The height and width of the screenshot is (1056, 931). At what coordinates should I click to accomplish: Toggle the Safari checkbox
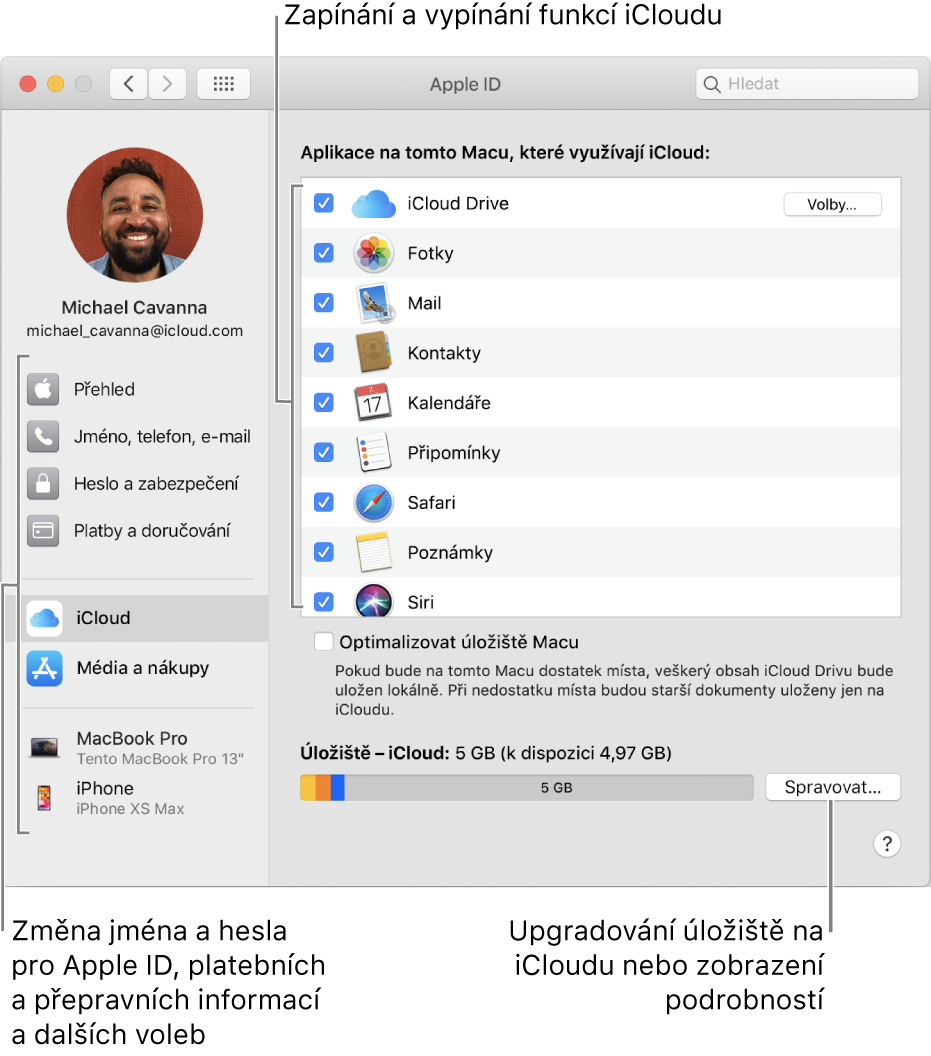pyautogui.click(x=324, y=502)
